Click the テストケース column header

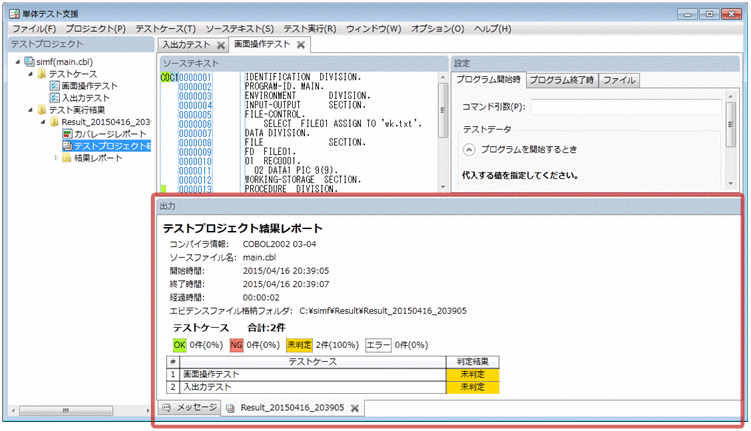click(x=313, y=362)
